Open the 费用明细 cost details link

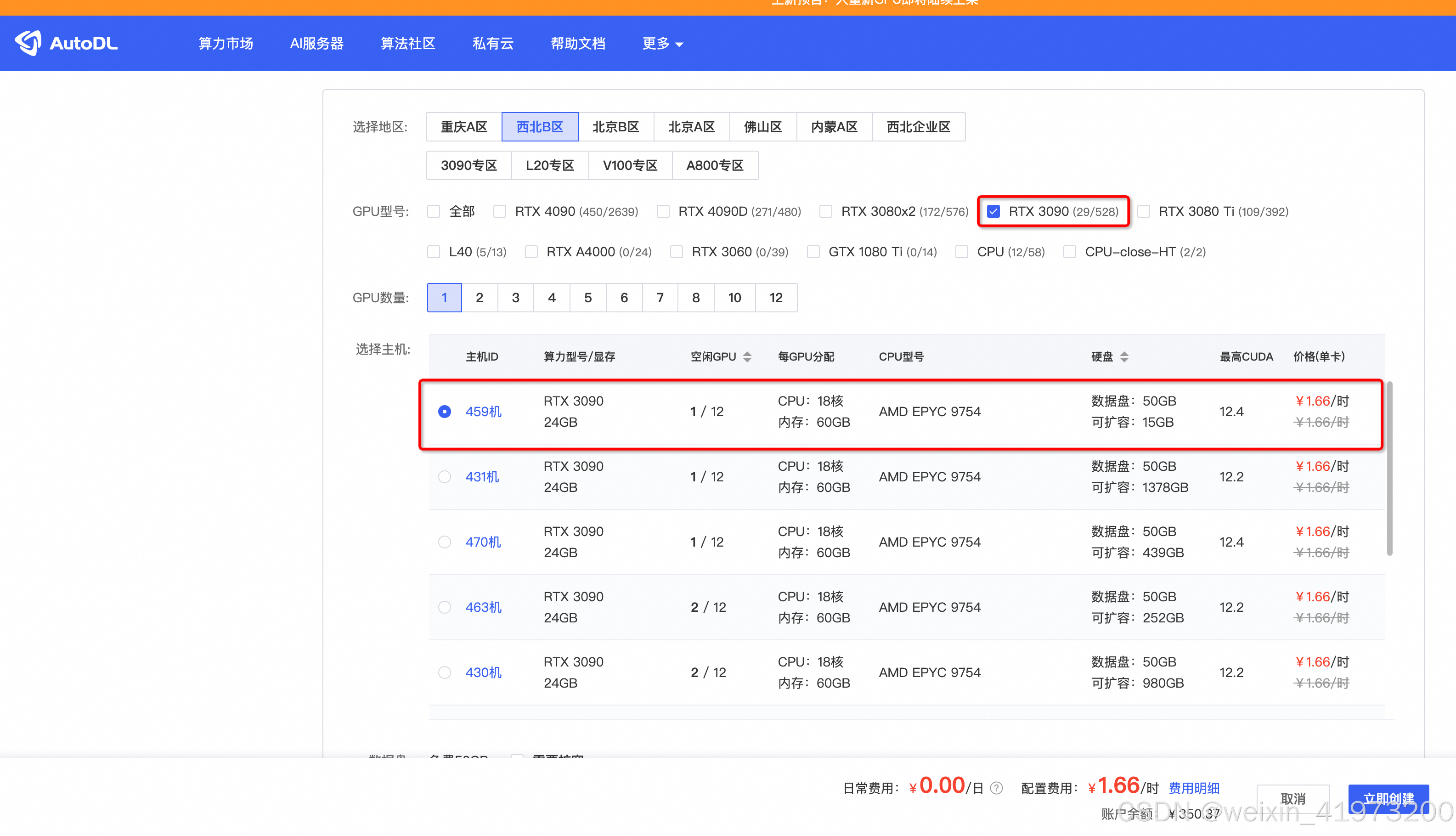click(1194, 788)
